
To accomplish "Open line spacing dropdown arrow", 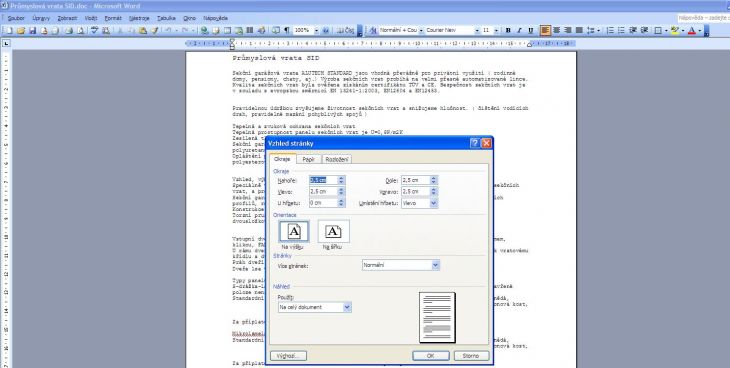I will 599,31.
